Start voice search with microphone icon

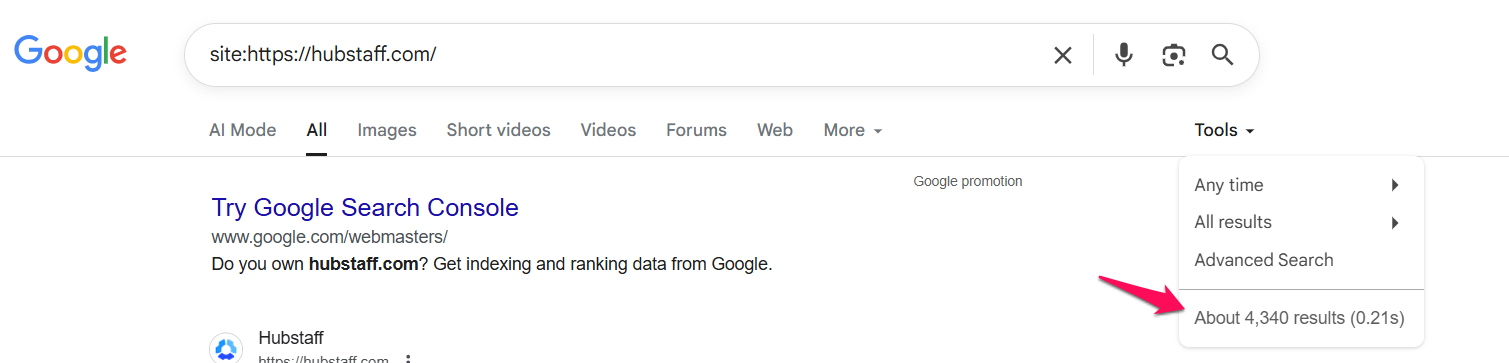(x=1124, y=55)
